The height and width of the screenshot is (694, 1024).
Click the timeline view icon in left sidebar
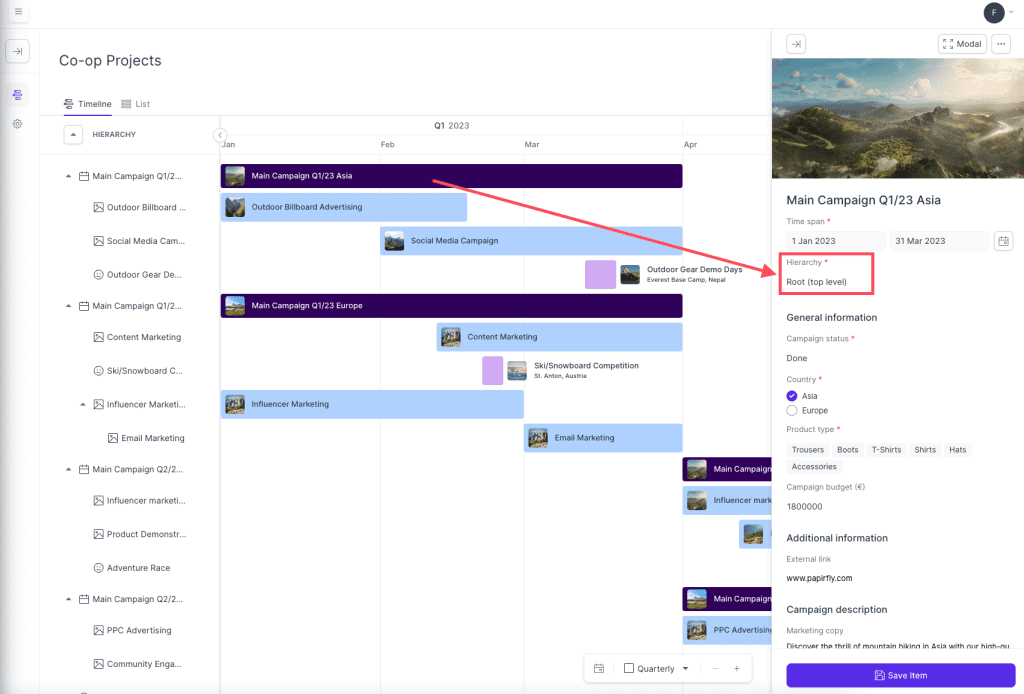[x=18, y=95]
